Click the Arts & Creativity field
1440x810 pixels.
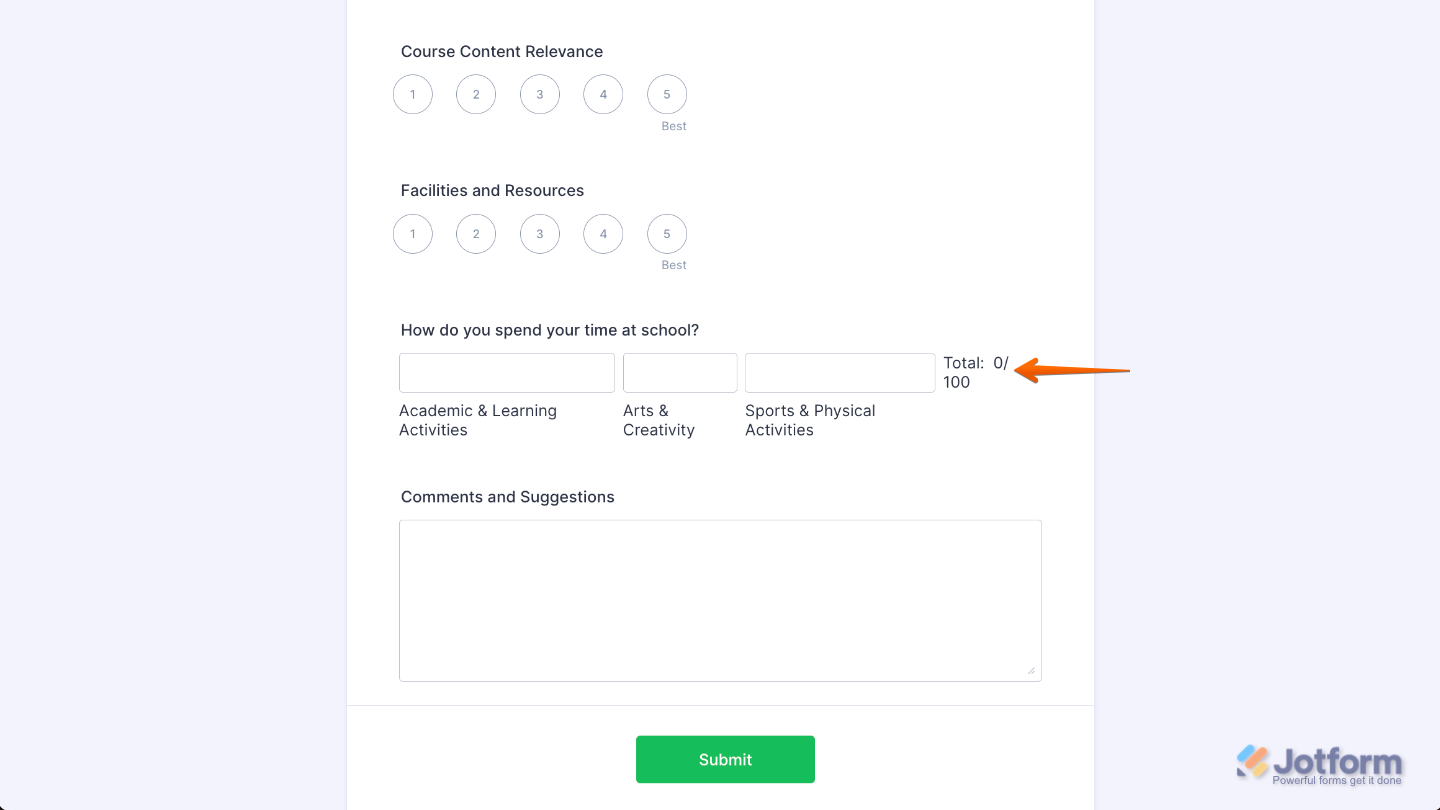(x=680, y=372)
